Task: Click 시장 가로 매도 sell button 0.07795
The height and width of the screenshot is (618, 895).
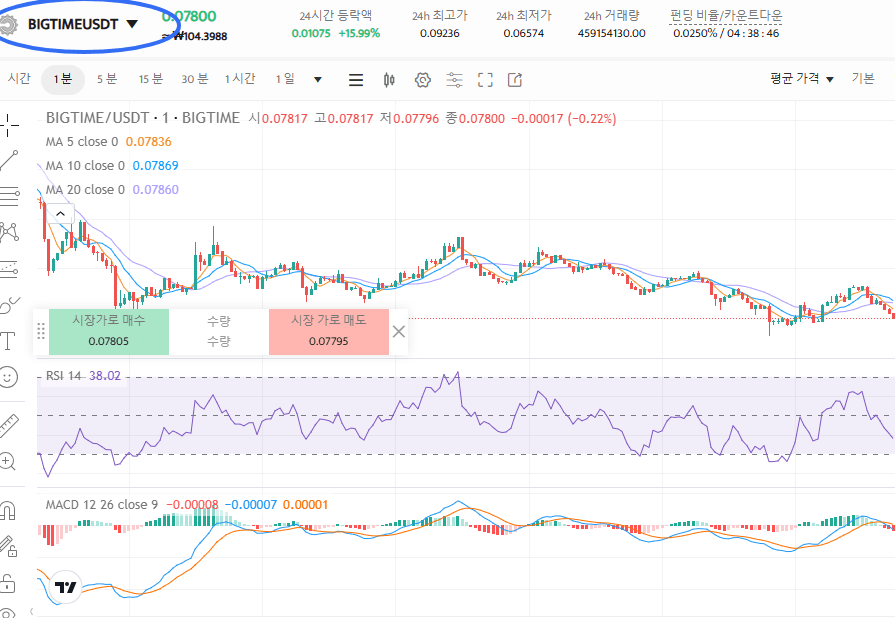Action: (x=329, y=332)
